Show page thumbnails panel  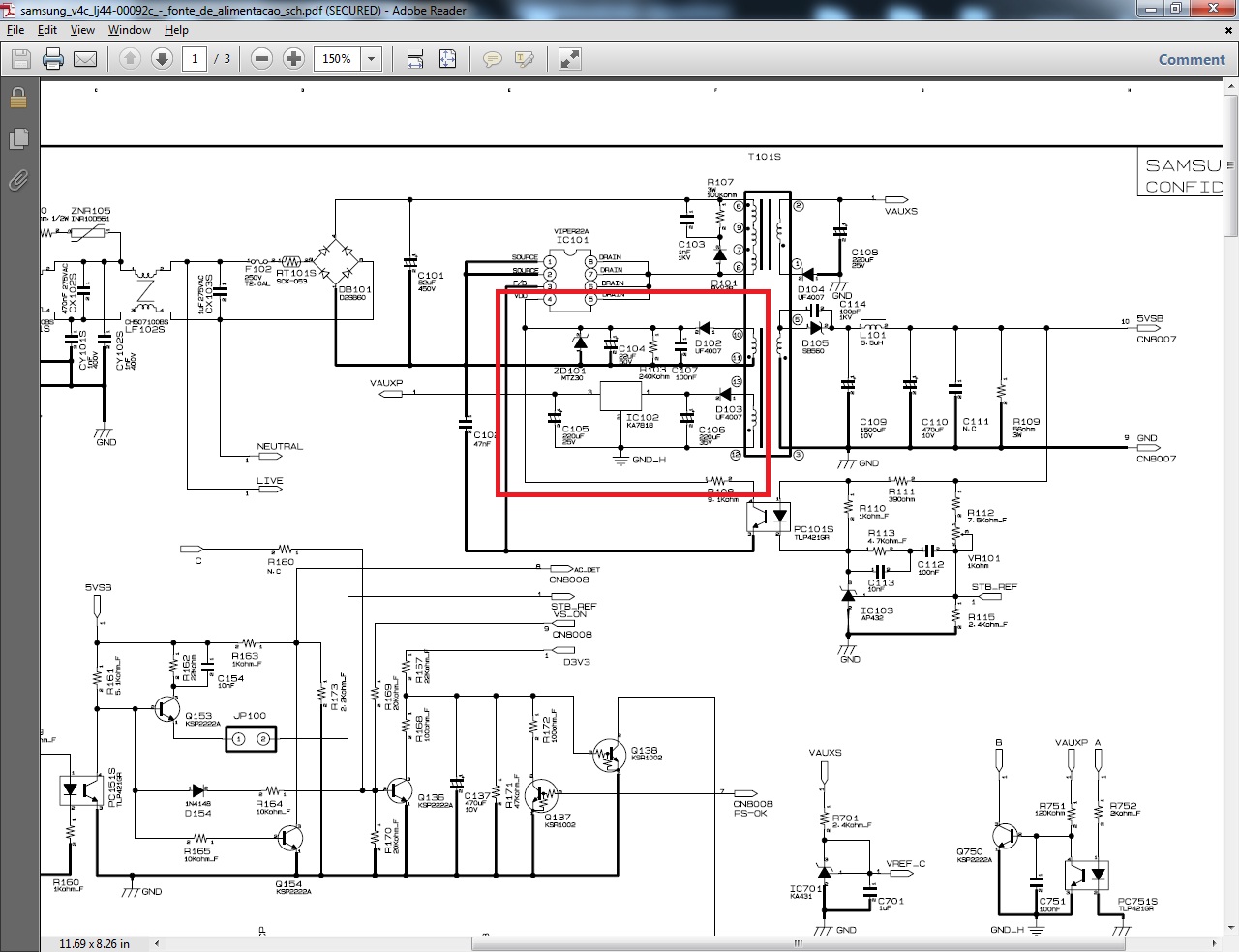pos(17,138)
